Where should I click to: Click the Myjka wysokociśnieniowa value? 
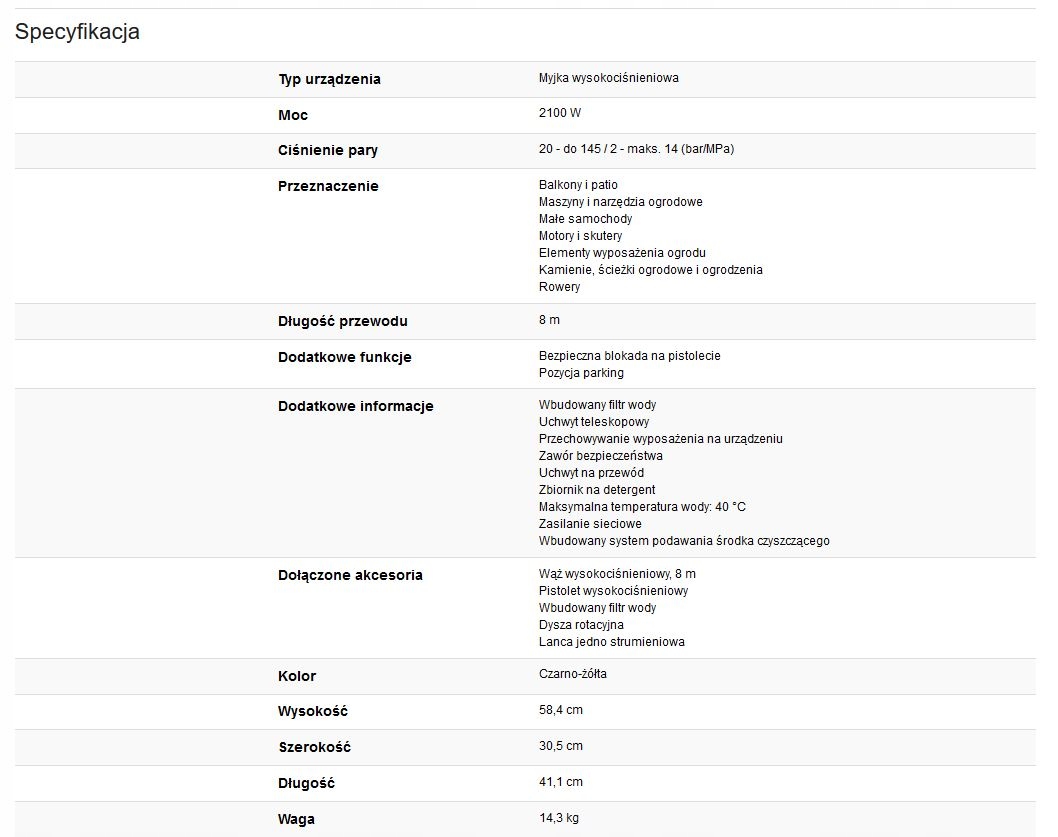click(608, 78)
